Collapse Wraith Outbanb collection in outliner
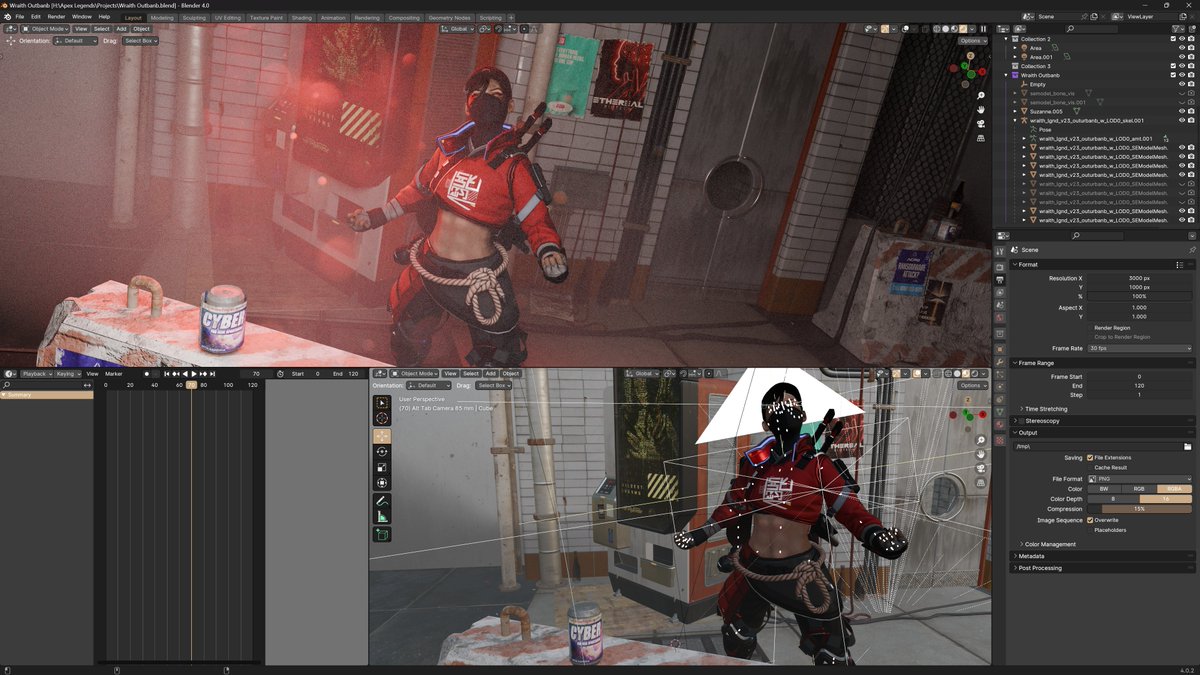Screen dimensions: 1200x675 pos(1008,75)
